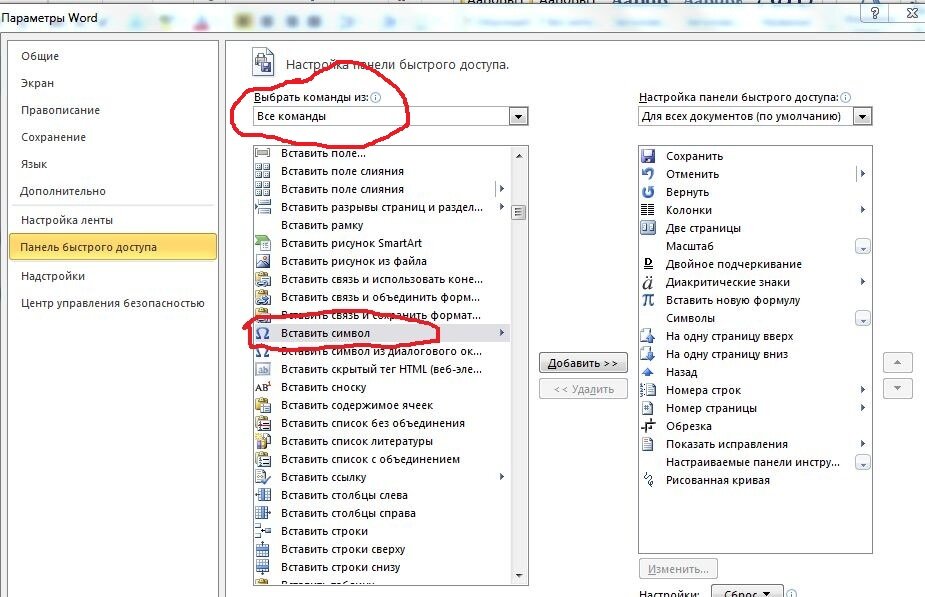Click the columns icon for Колонки
The width and height of the screenshot is (925, 597).
pyautogui.click(x=648, y=210)
